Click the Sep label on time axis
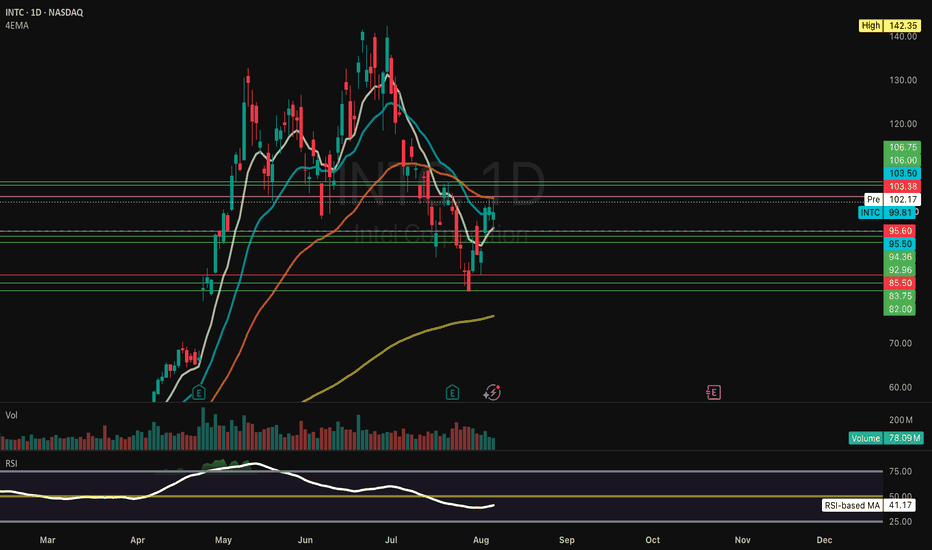This screenshot has width=932, height=550. (567, 540)
